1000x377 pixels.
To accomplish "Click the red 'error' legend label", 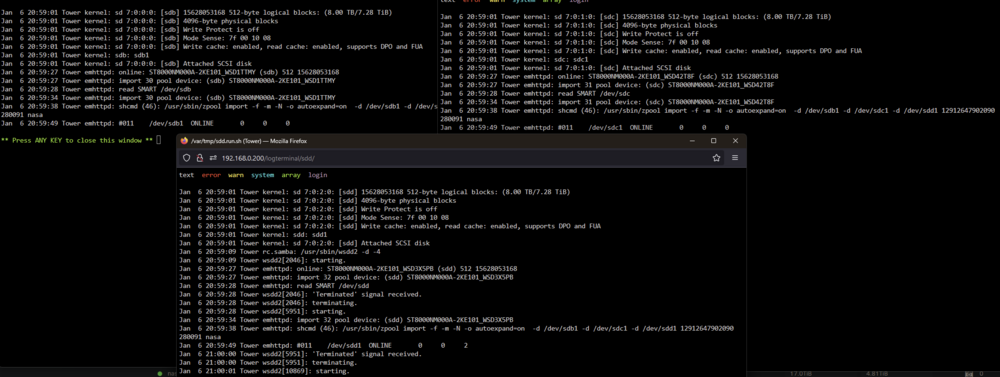I will (x=211, y=175).
